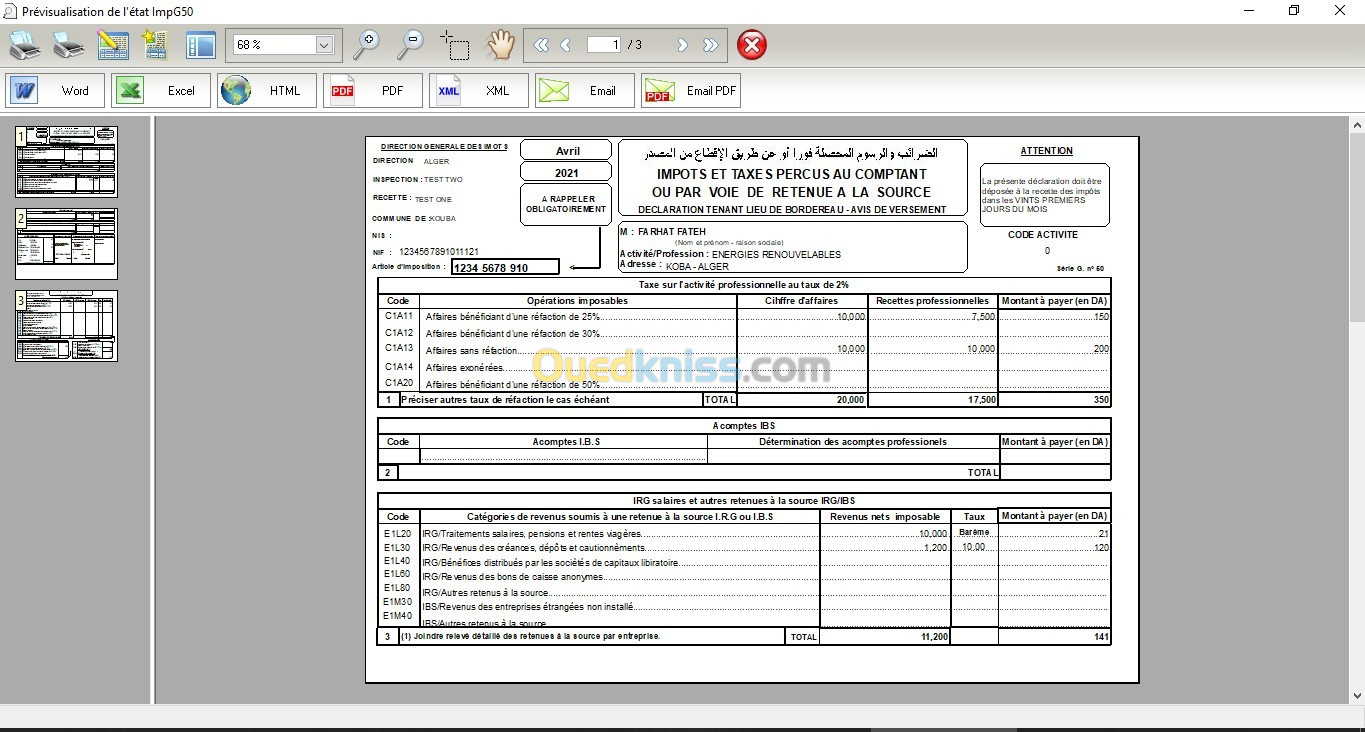1365x732 pixels.
Task: Click the vertical scrollbar up arrow
Action: click(x=1356, y=124)
